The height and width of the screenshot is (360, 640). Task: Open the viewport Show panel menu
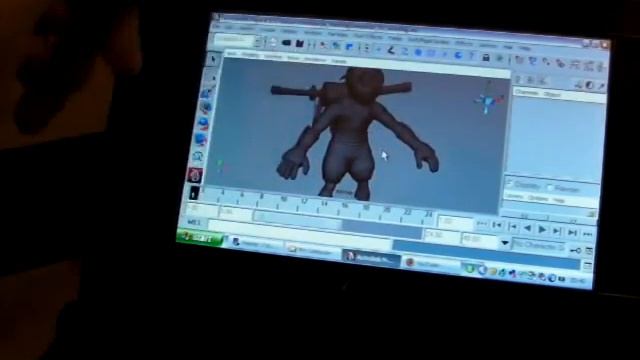click(293, 58)
